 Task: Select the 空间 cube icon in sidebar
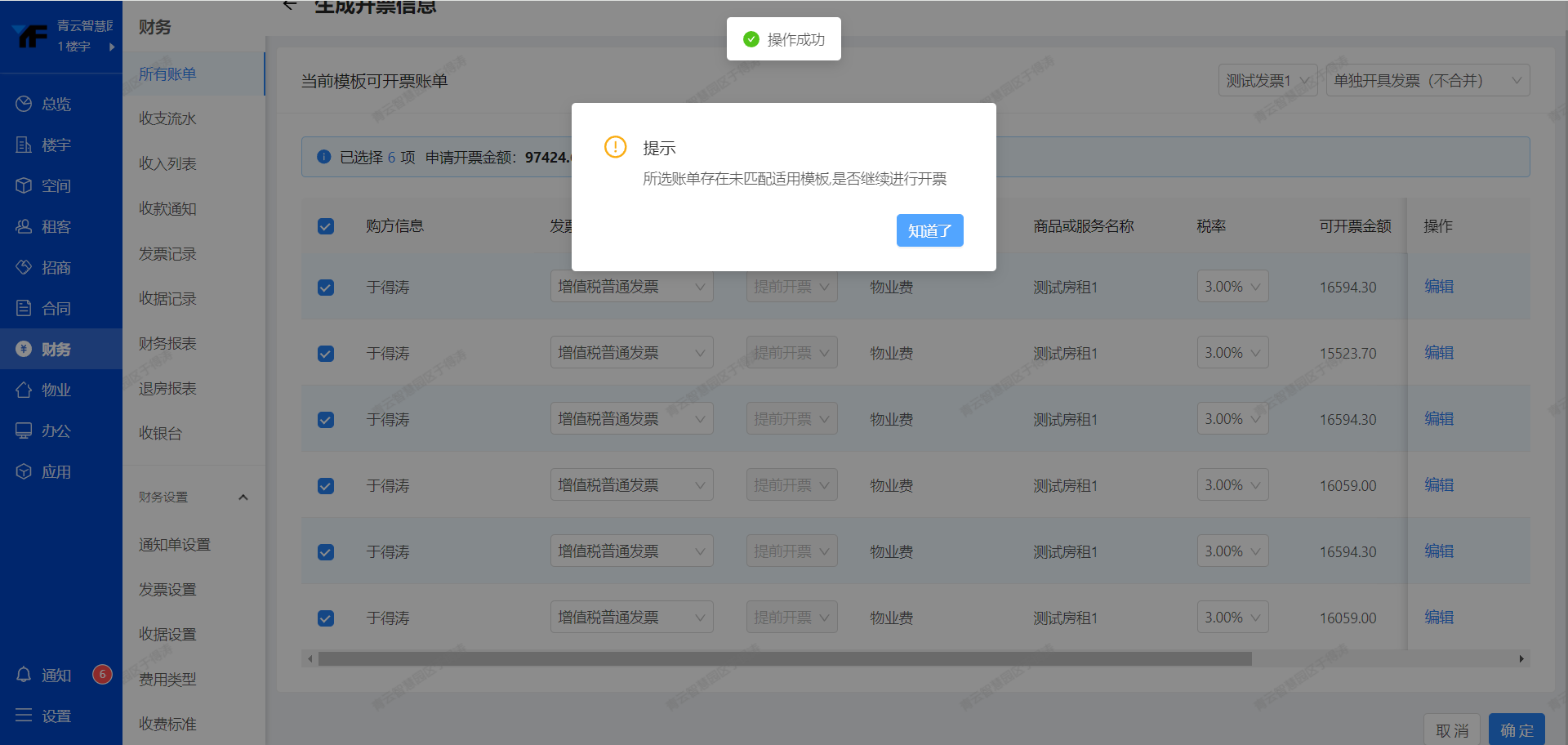[24, 185]
